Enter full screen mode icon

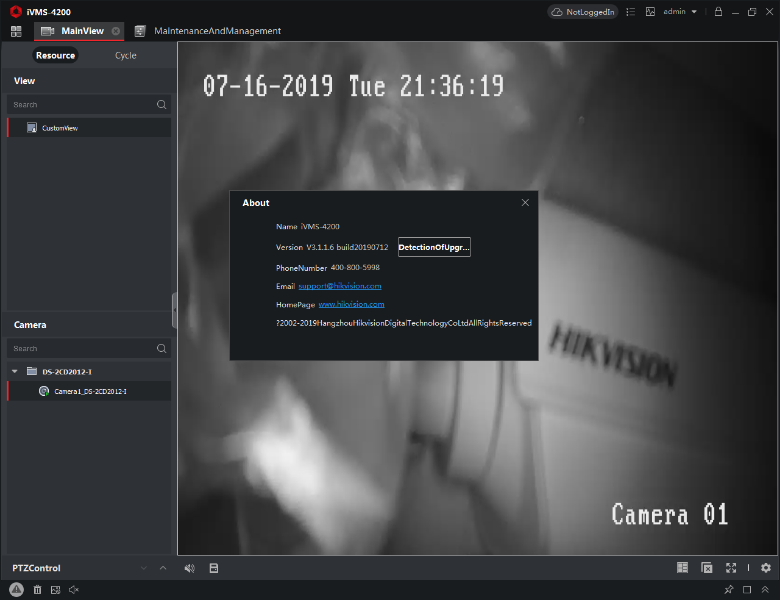[x=731, y=568]
